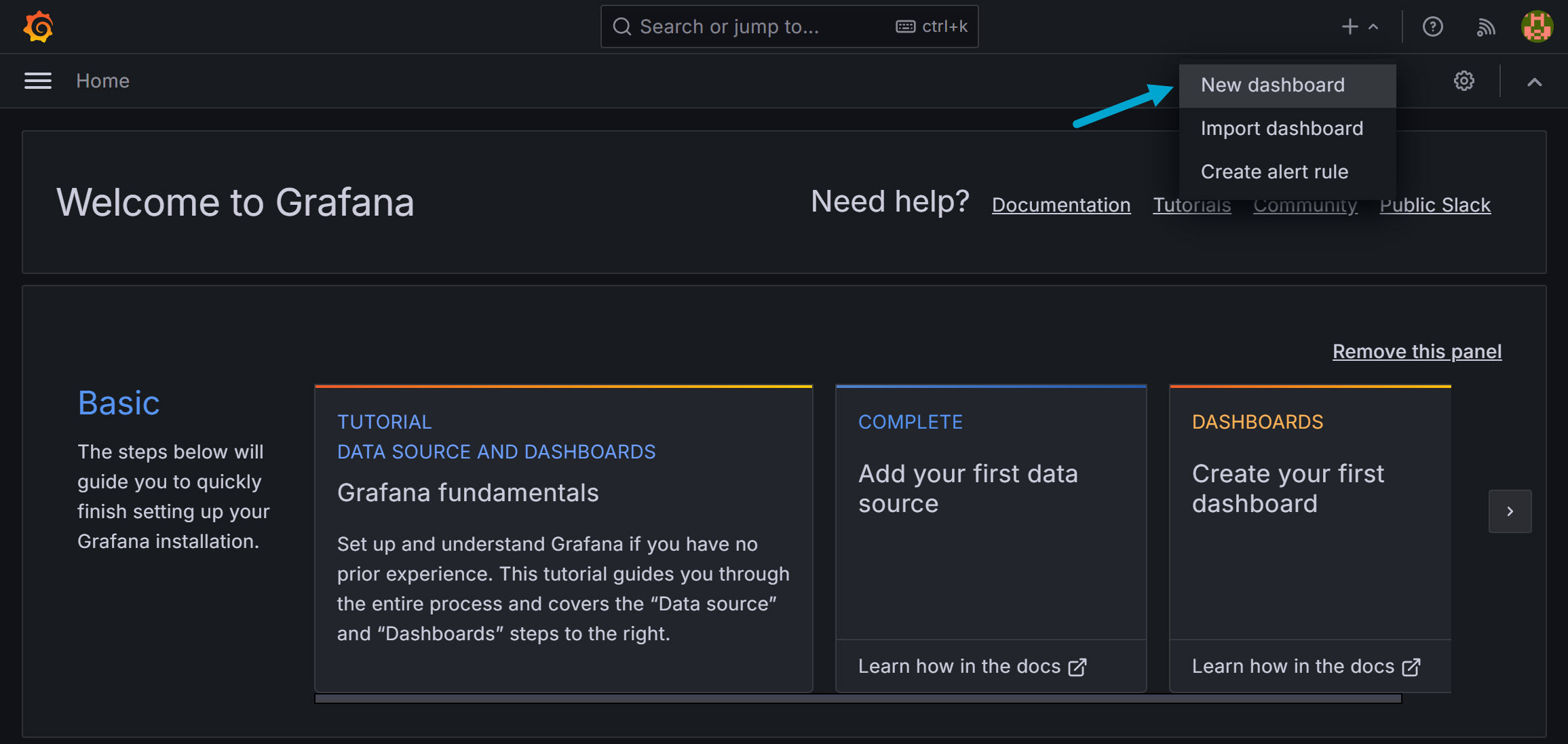1568x744 pixels.
Task: Open the Grafana news feed icon
Action: (1485, 26)
